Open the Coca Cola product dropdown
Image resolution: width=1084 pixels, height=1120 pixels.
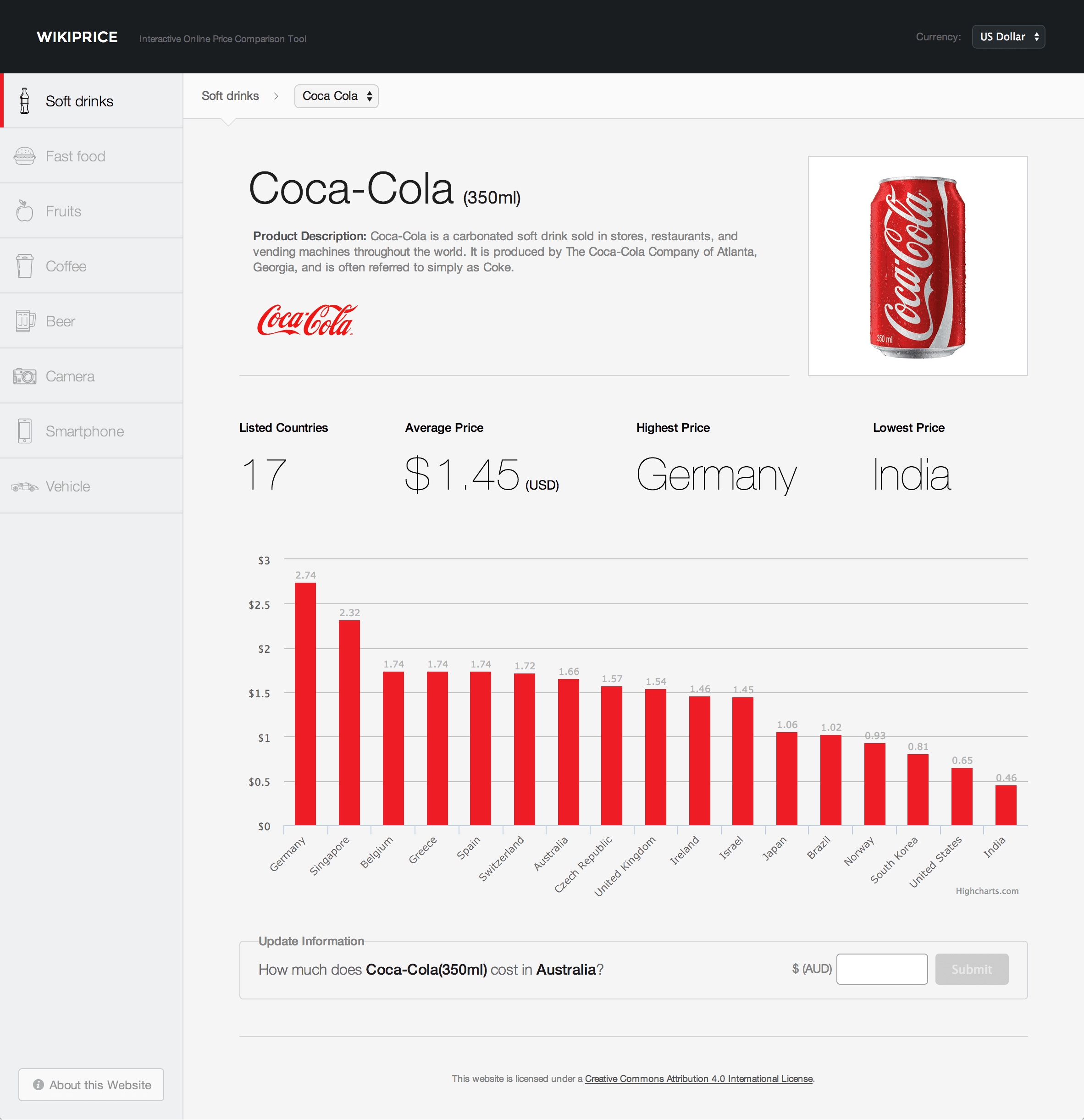pyautogui.click(x=336, y=96)
